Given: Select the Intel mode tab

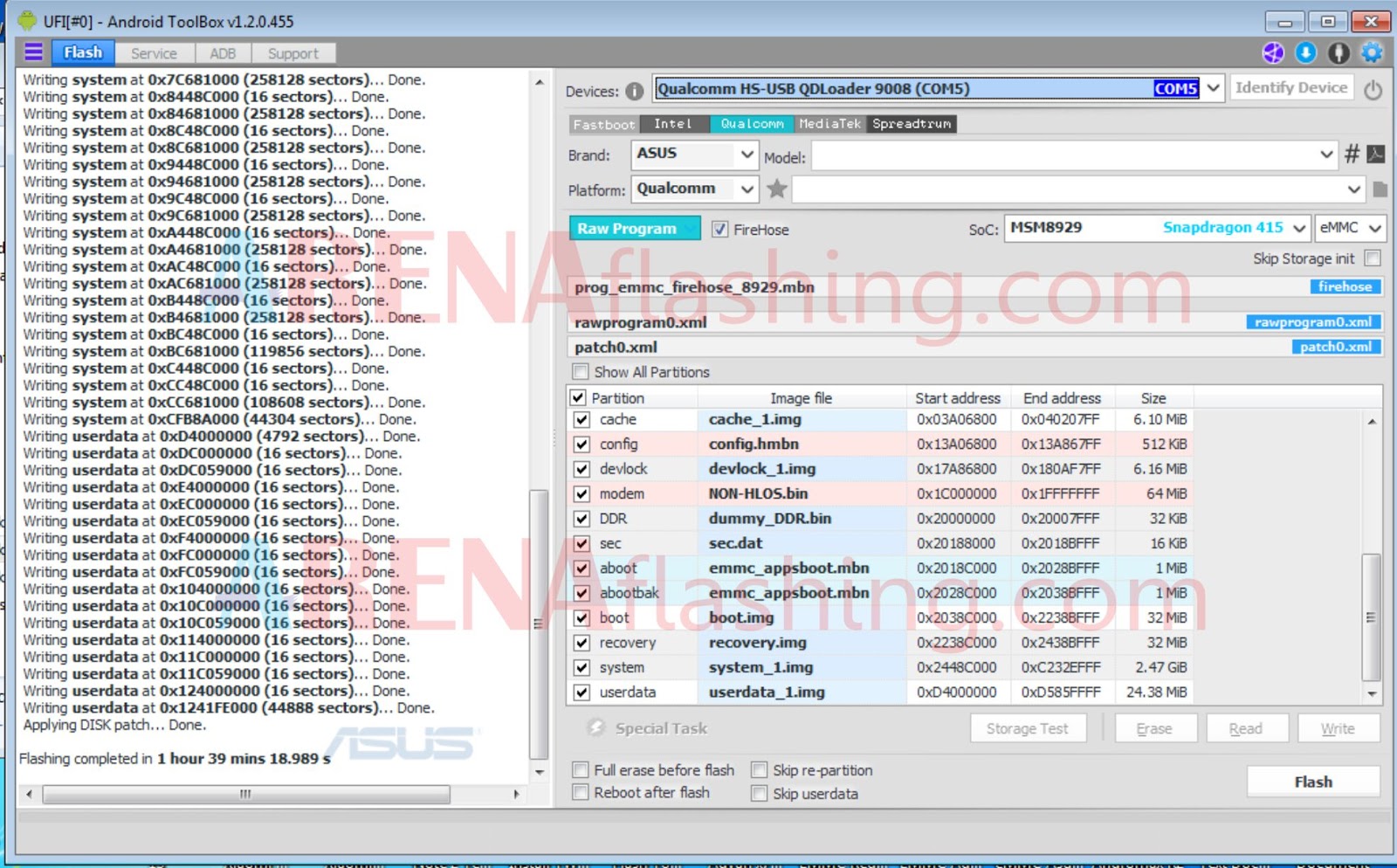Looking at the screenshot, I should [x=674, y=124].
